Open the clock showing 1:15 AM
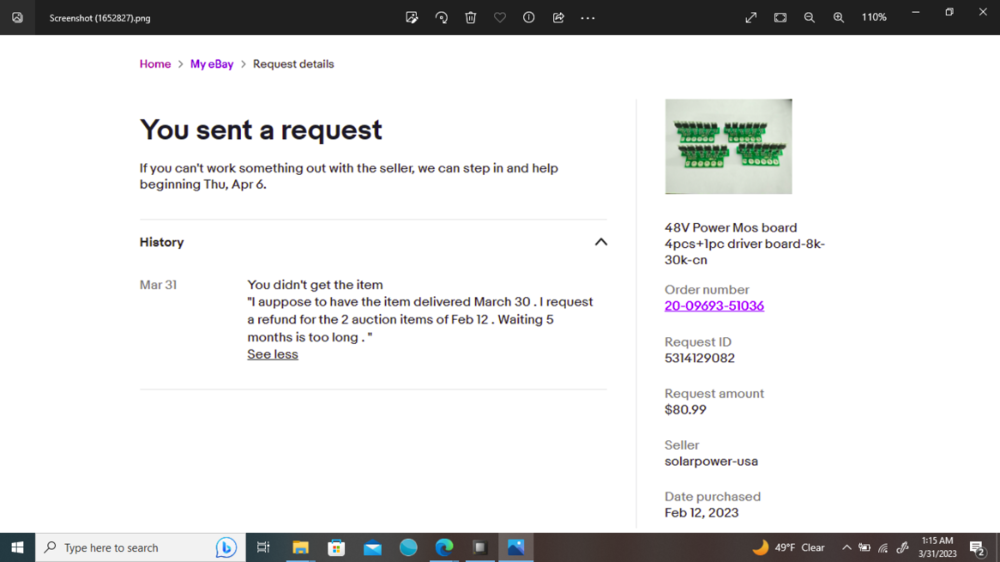This screenshot has height=562, width=1000. 938,547
